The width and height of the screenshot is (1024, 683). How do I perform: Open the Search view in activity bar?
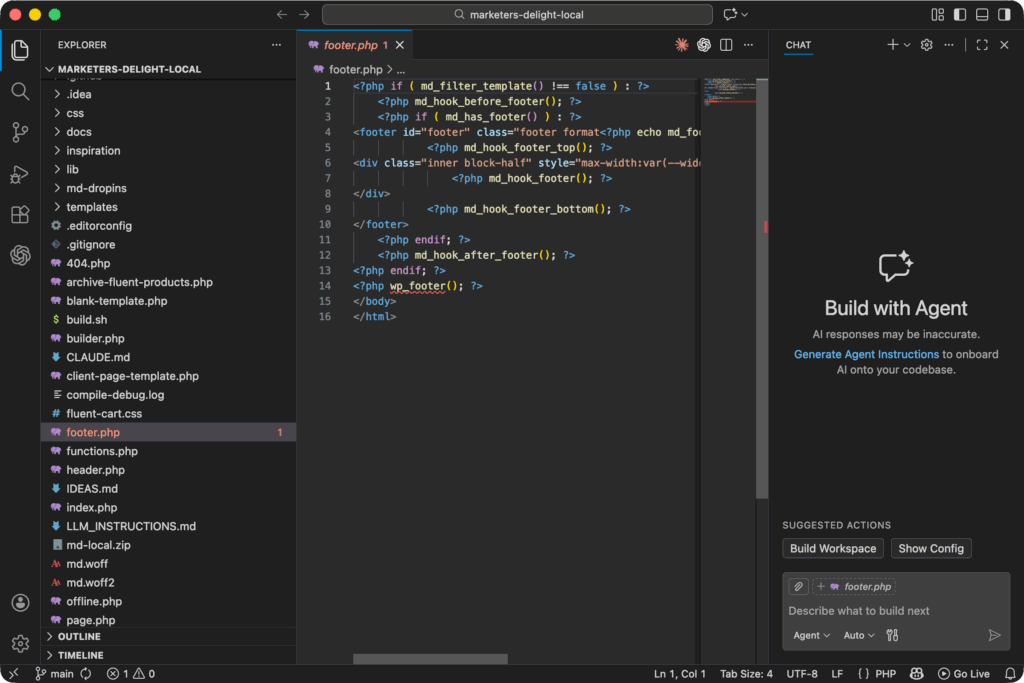tap(20, 91)
